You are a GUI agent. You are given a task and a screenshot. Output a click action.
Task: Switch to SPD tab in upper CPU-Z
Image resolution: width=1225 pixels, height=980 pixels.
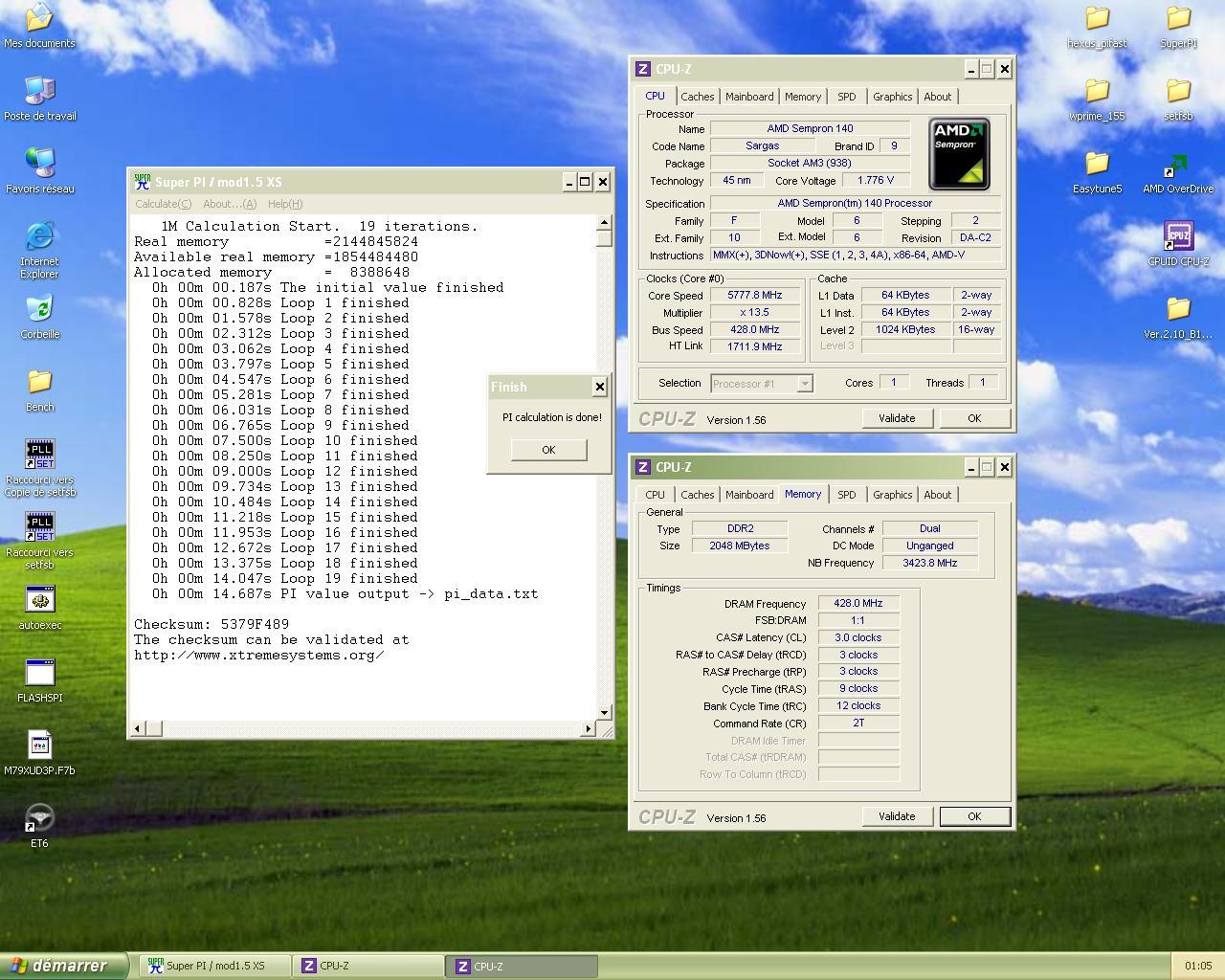pyautogui.click(x=847, y=97)
